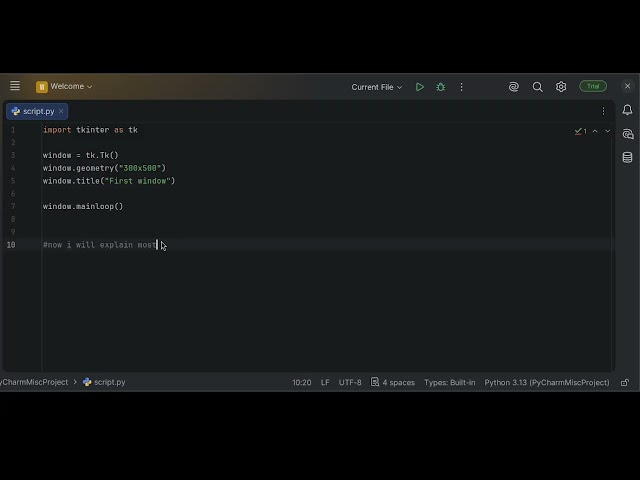Viewport: 640px width, 480px height.
Task: Open the hamburger main menu
Action: (x=15, y=86)
